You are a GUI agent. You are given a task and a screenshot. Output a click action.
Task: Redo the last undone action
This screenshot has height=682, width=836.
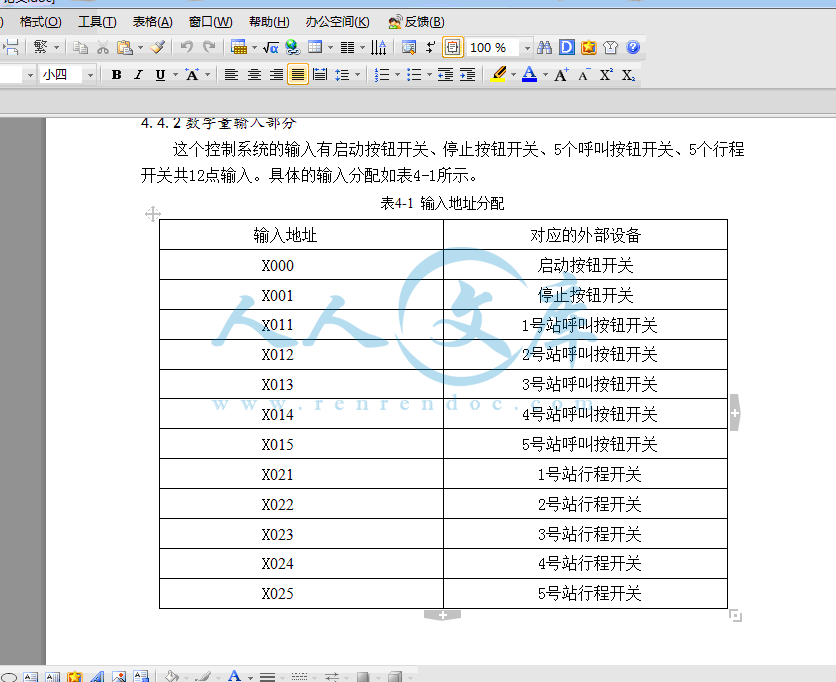209,47
